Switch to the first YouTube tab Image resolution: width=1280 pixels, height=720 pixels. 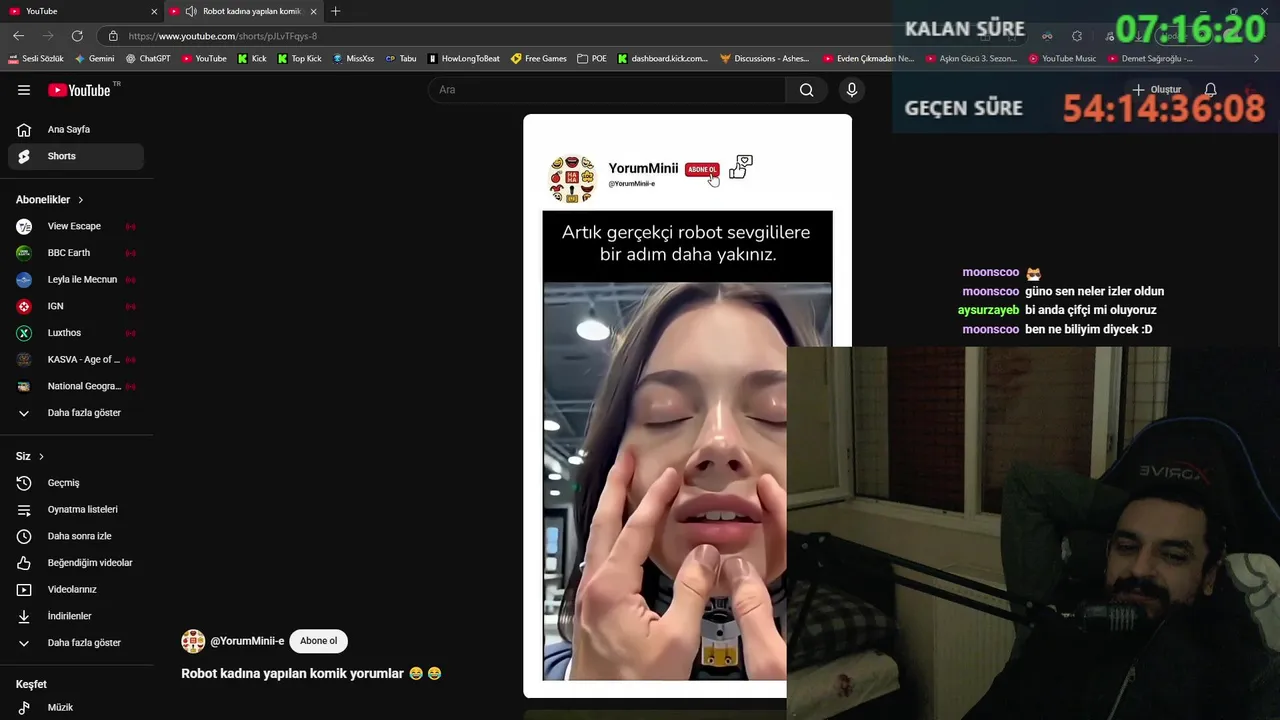tap(82, 11)
